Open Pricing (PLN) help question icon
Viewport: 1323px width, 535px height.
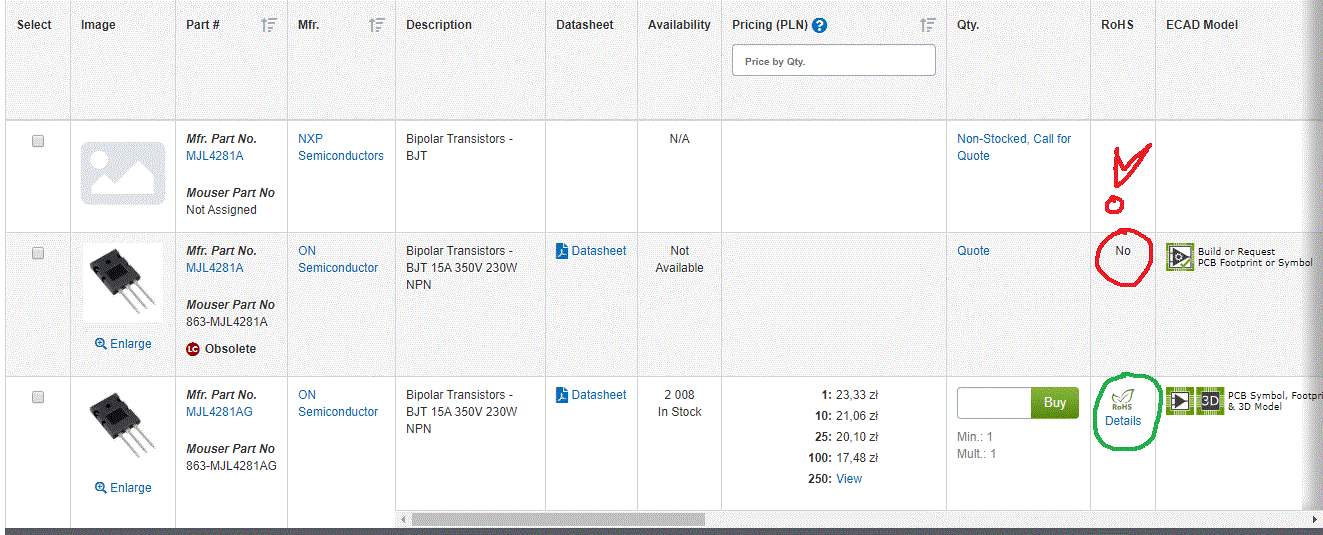click(820, 25)
